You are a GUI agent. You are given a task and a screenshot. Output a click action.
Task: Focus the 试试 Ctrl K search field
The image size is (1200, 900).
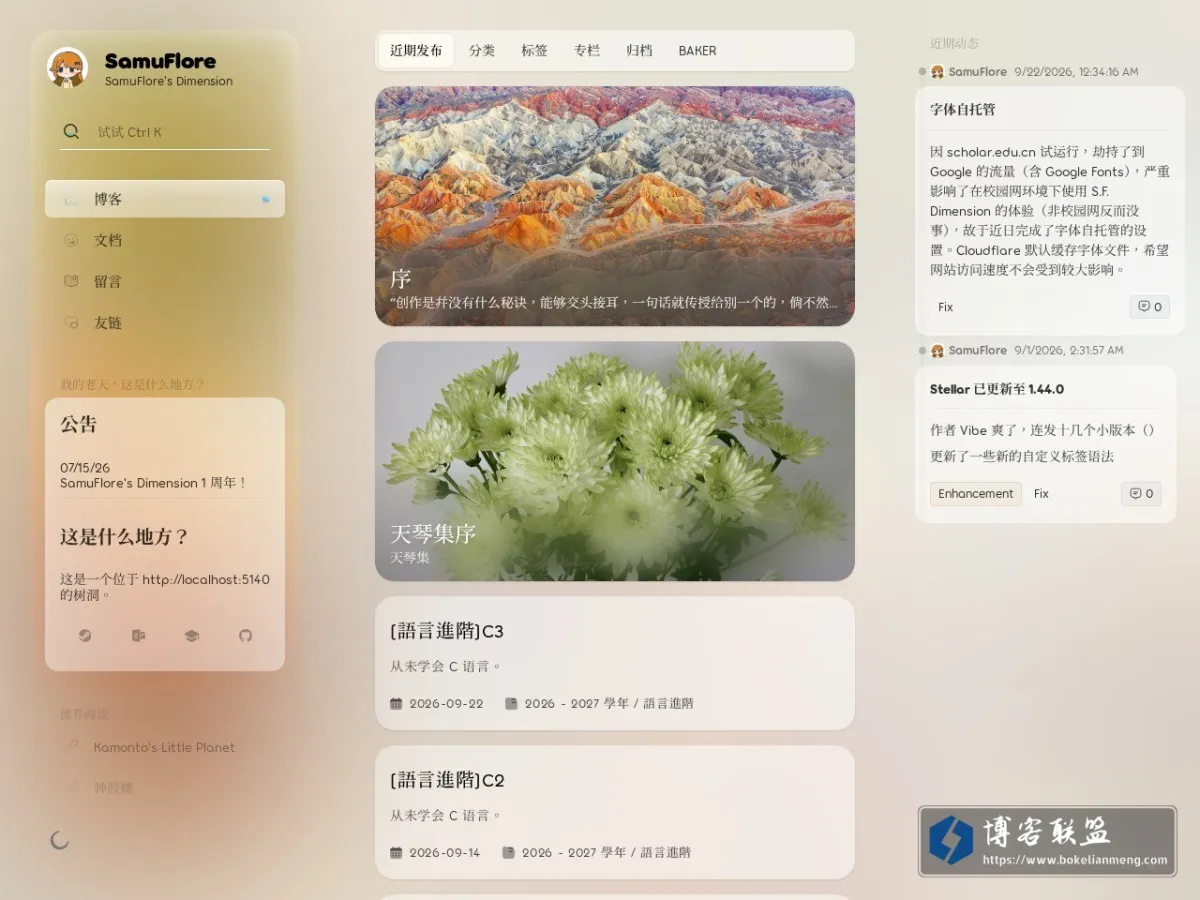click(x=165, y=131)
